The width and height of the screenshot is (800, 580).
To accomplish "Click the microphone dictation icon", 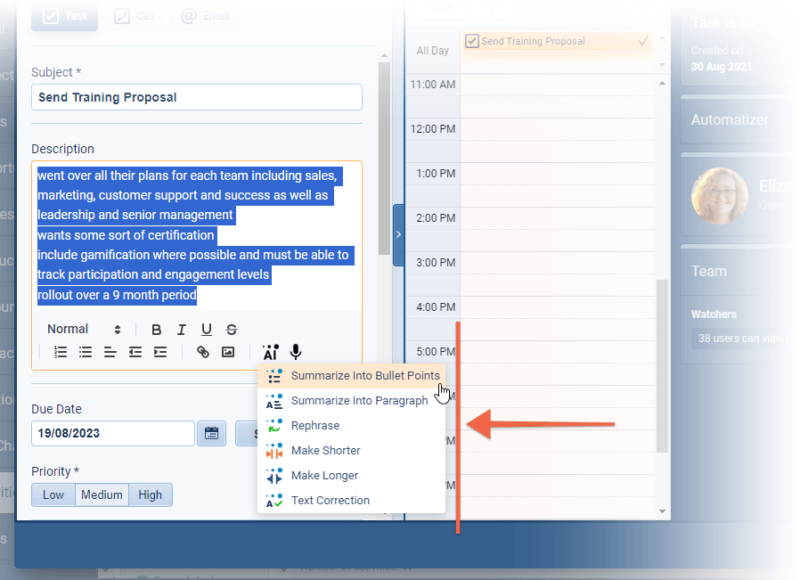I will click(x=295, y=352).
